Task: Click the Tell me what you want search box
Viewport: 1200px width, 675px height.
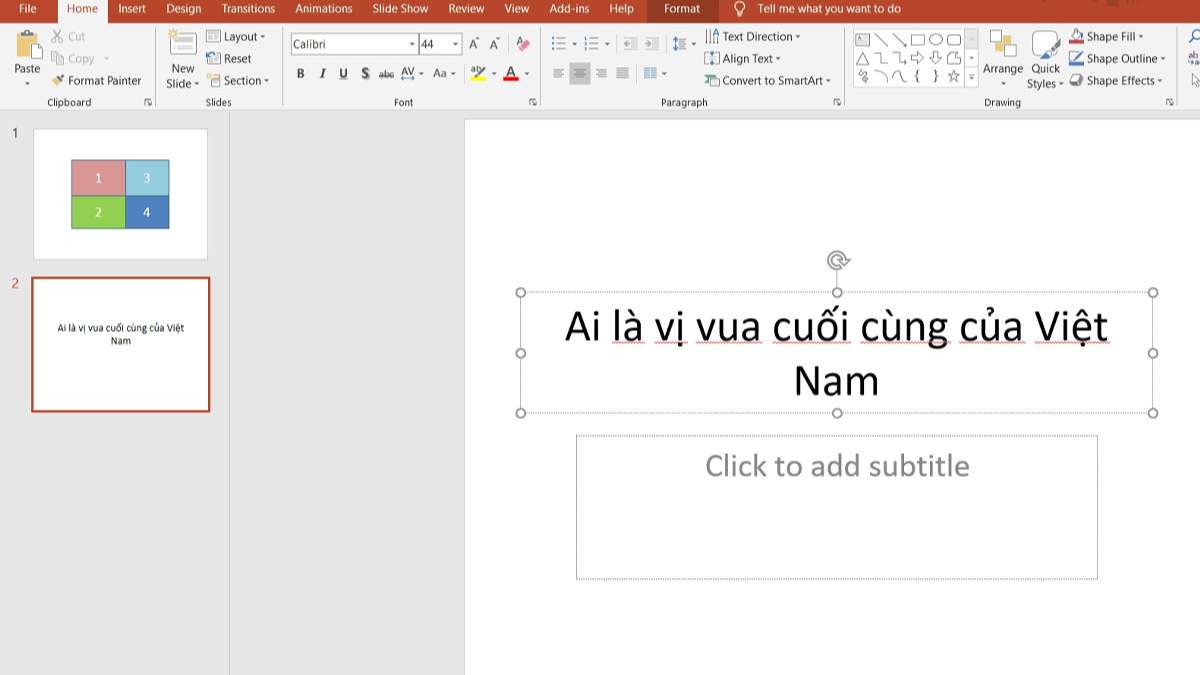Action: (x=829, y=9)
